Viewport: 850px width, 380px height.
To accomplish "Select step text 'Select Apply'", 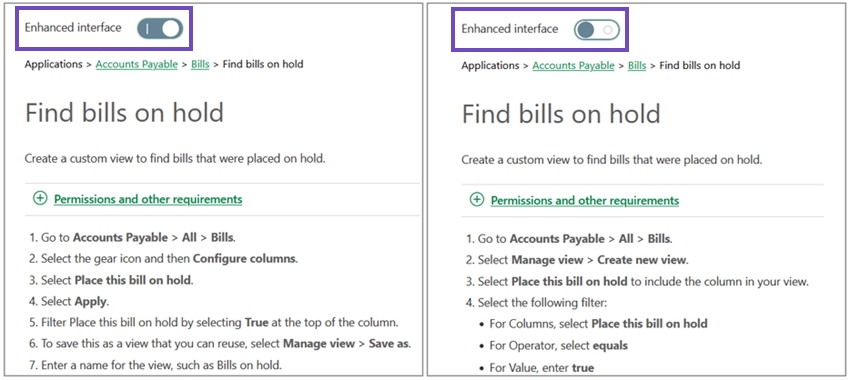I will (x=75, y=301).
